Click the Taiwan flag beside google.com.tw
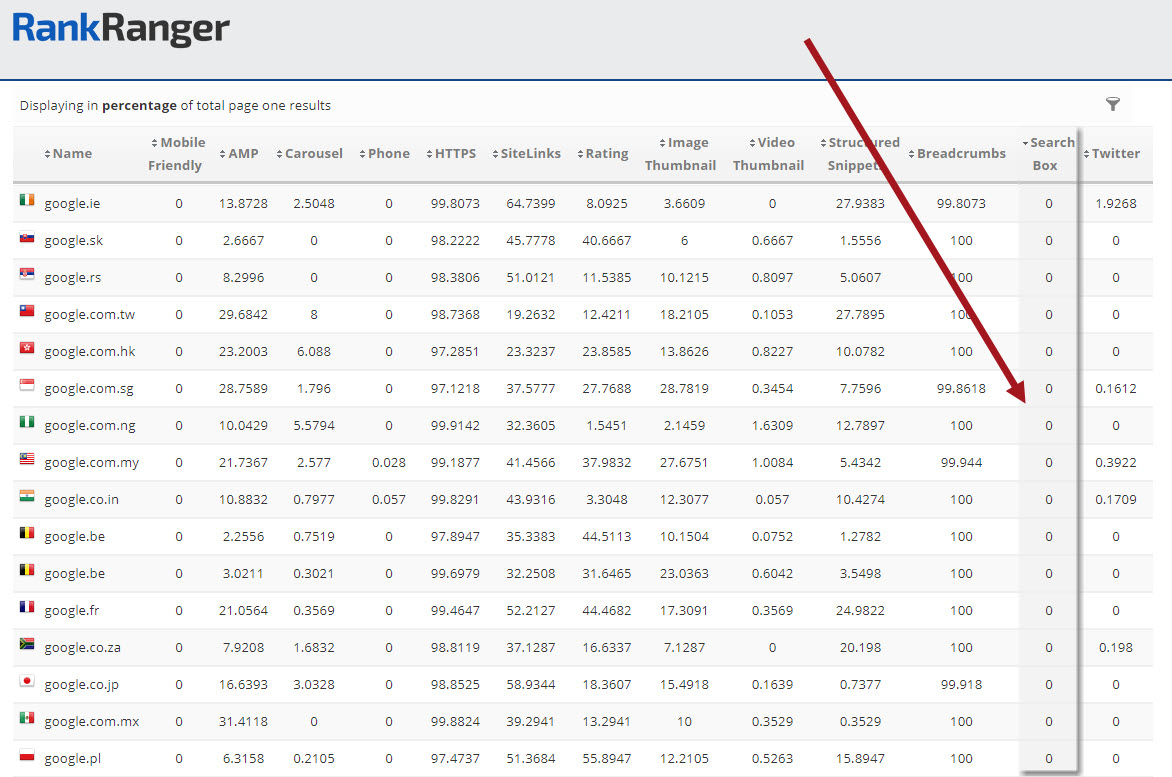This screenshot has height=777, width=1172. point(27,312)
